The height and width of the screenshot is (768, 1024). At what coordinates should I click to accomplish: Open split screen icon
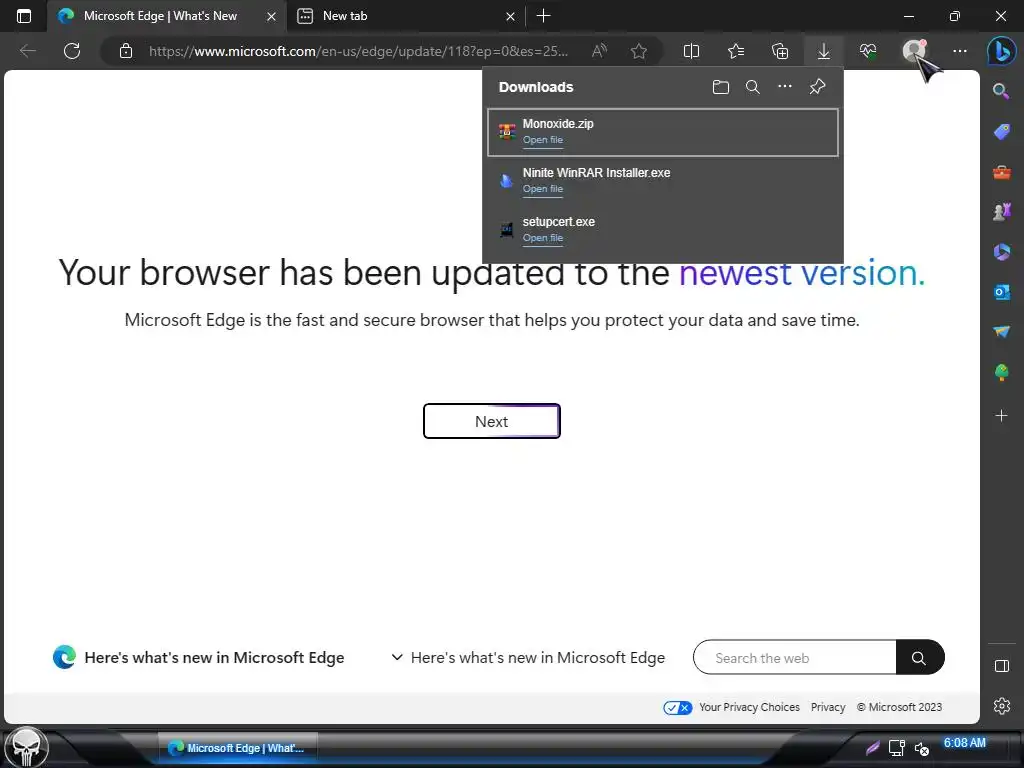691,51
